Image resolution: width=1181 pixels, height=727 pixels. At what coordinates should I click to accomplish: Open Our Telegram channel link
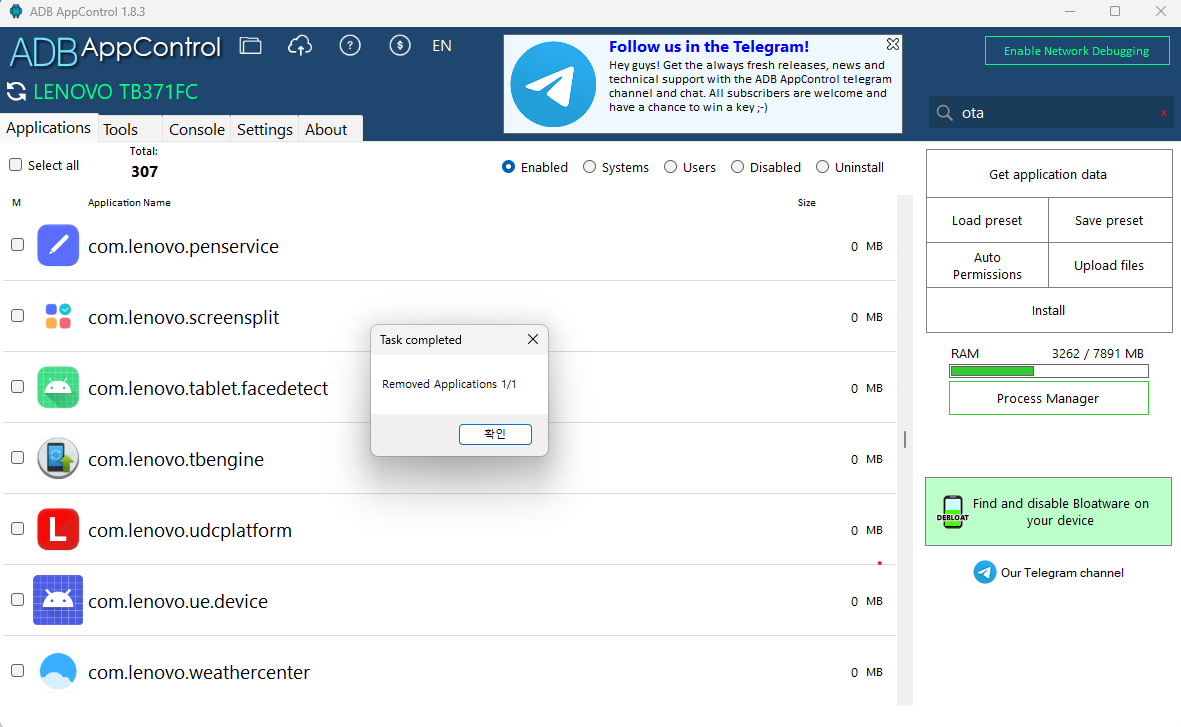1062,573
